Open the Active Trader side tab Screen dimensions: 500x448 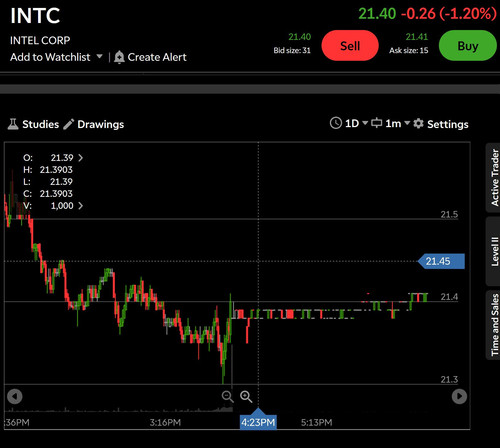click(x=494, y=178)
